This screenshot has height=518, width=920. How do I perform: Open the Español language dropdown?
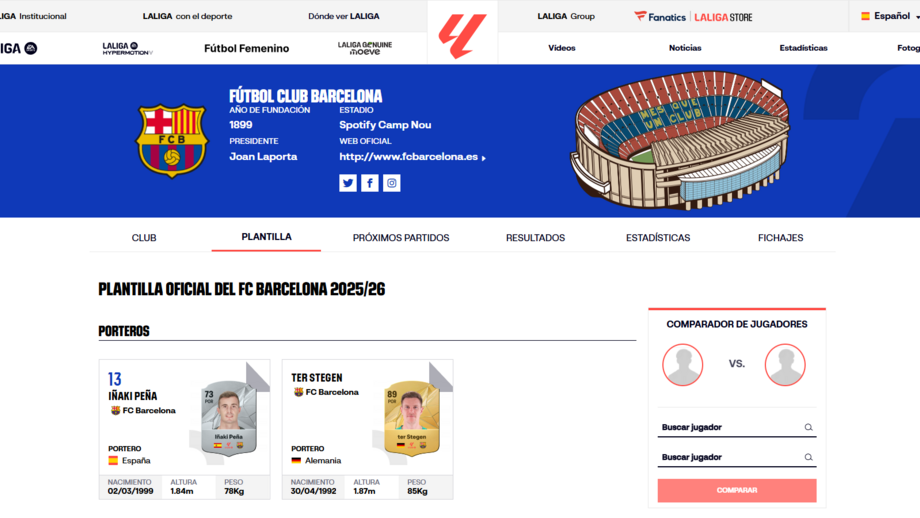[889, 16]
